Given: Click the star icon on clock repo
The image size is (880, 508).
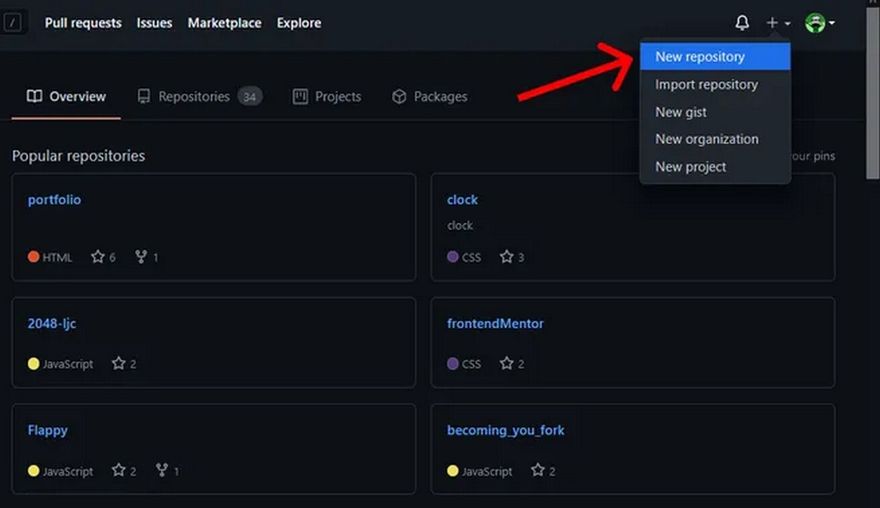Looking at the screenshot, I should [507, 257].
